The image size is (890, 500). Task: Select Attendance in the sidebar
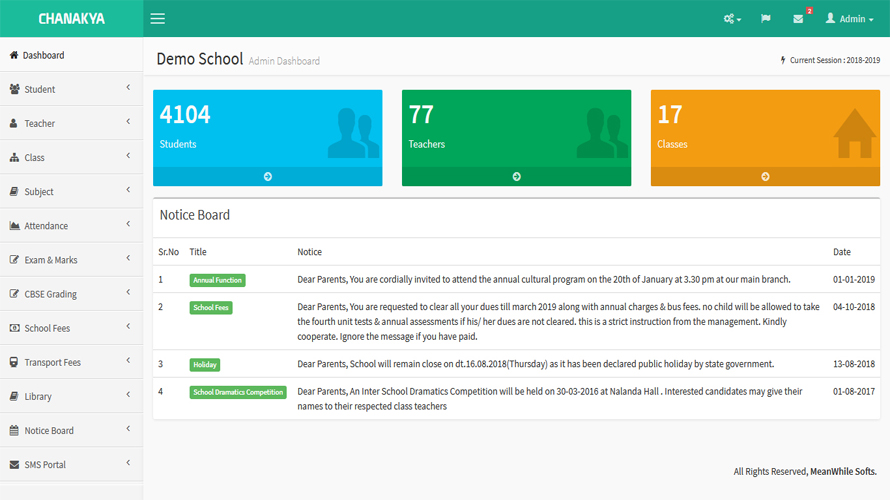click(x=72, y=225)
